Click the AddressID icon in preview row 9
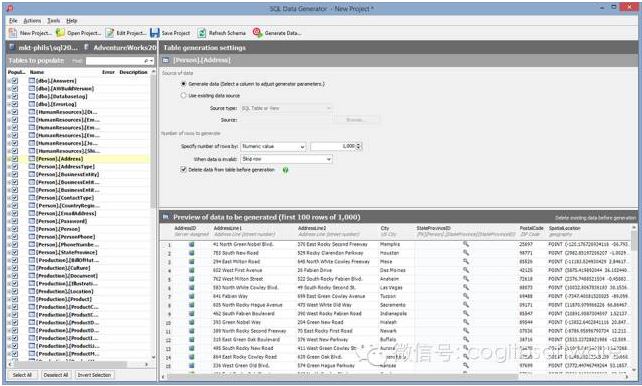Image resolution: width=642 pixels, height=386 pixels. click(191, 314)
